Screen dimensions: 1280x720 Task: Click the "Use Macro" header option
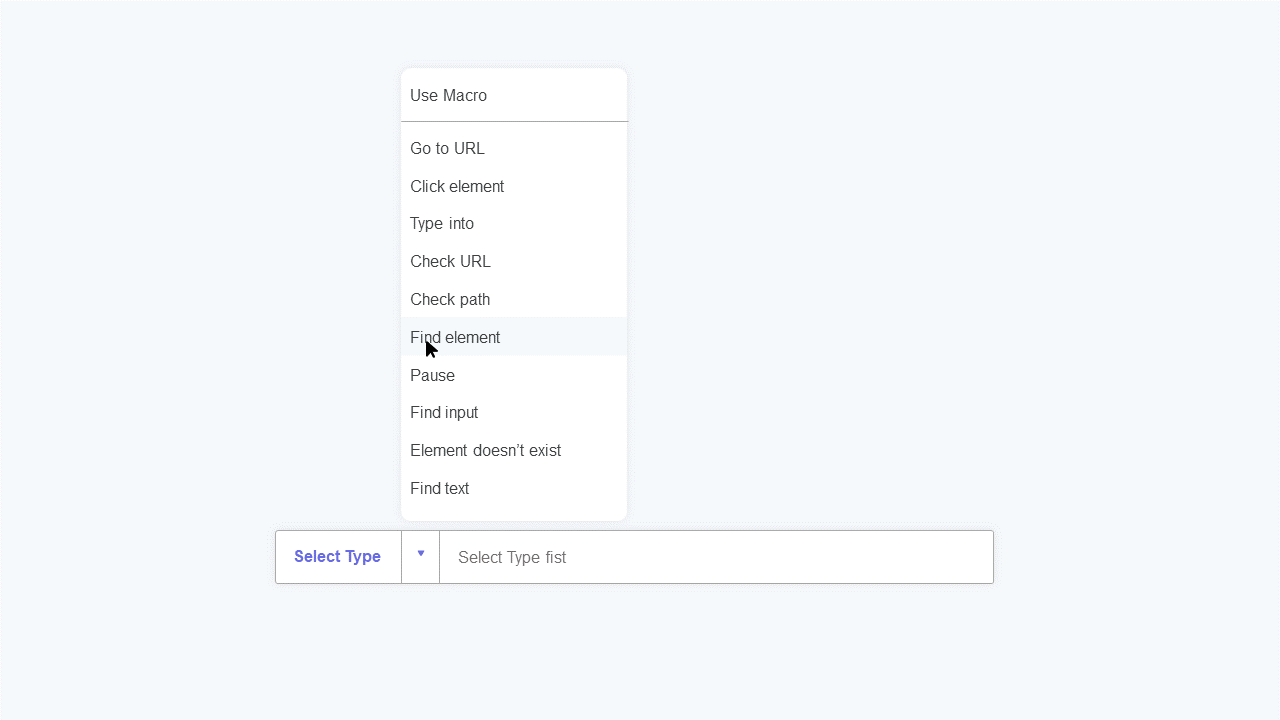point(448,95)
